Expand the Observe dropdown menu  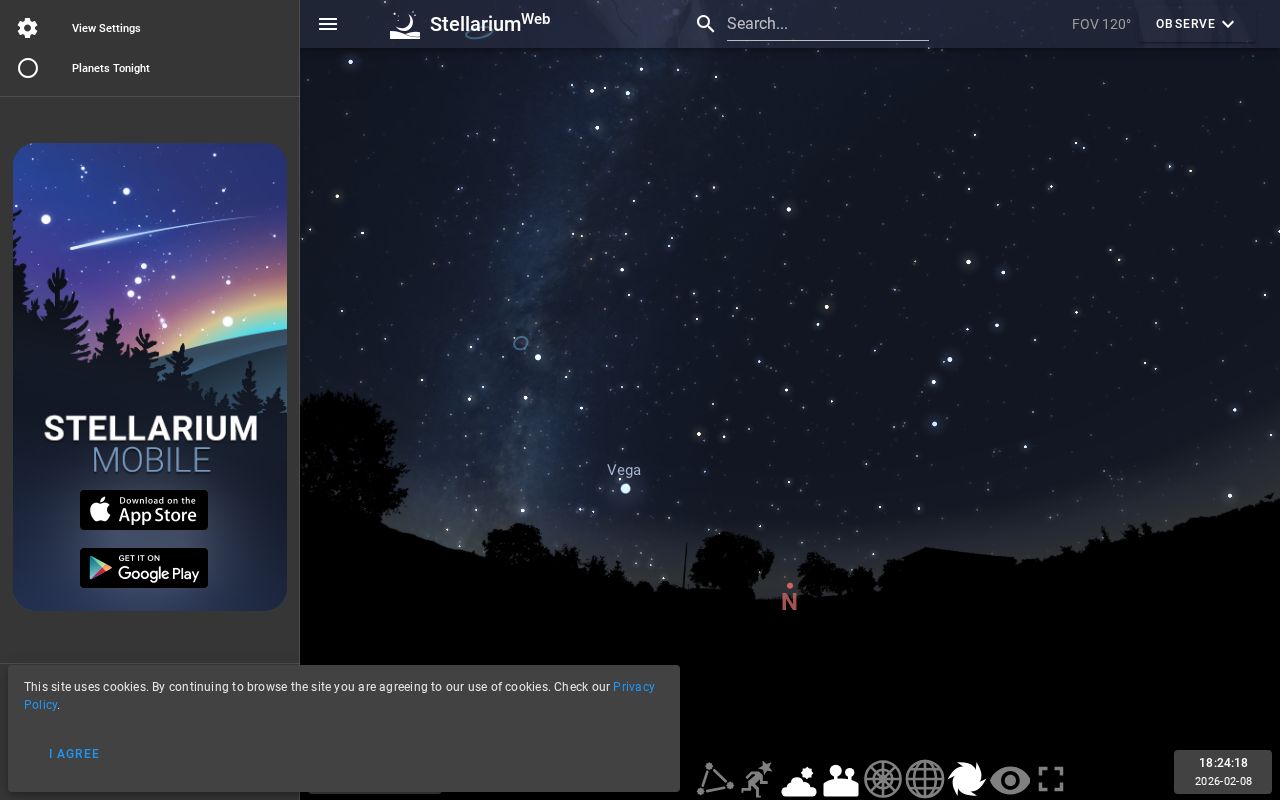coord(1195,24)
